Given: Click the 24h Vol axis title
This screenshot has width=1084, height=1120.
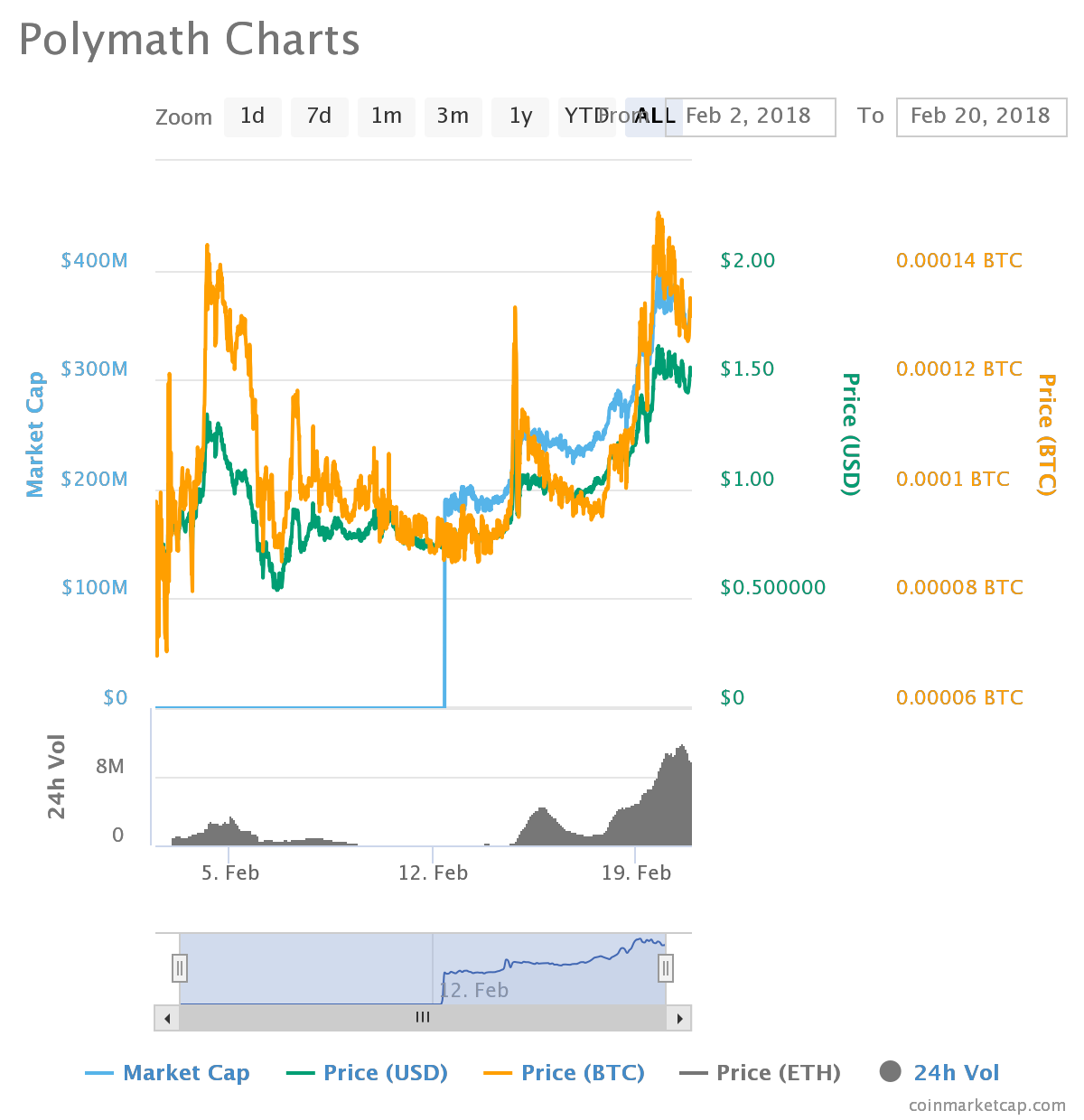Looking at the screenshot, I should click(x=57, y=777).
